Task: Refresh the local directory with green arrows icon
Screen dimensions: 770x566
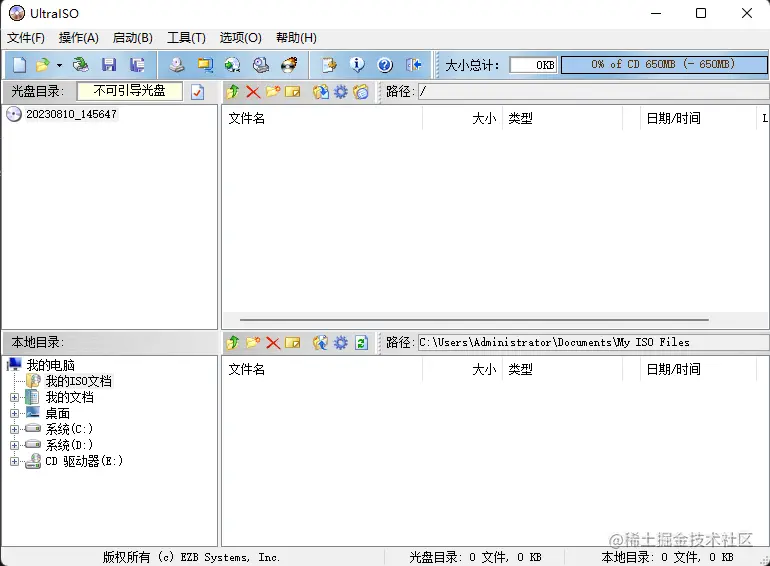Action: point(361,343)
